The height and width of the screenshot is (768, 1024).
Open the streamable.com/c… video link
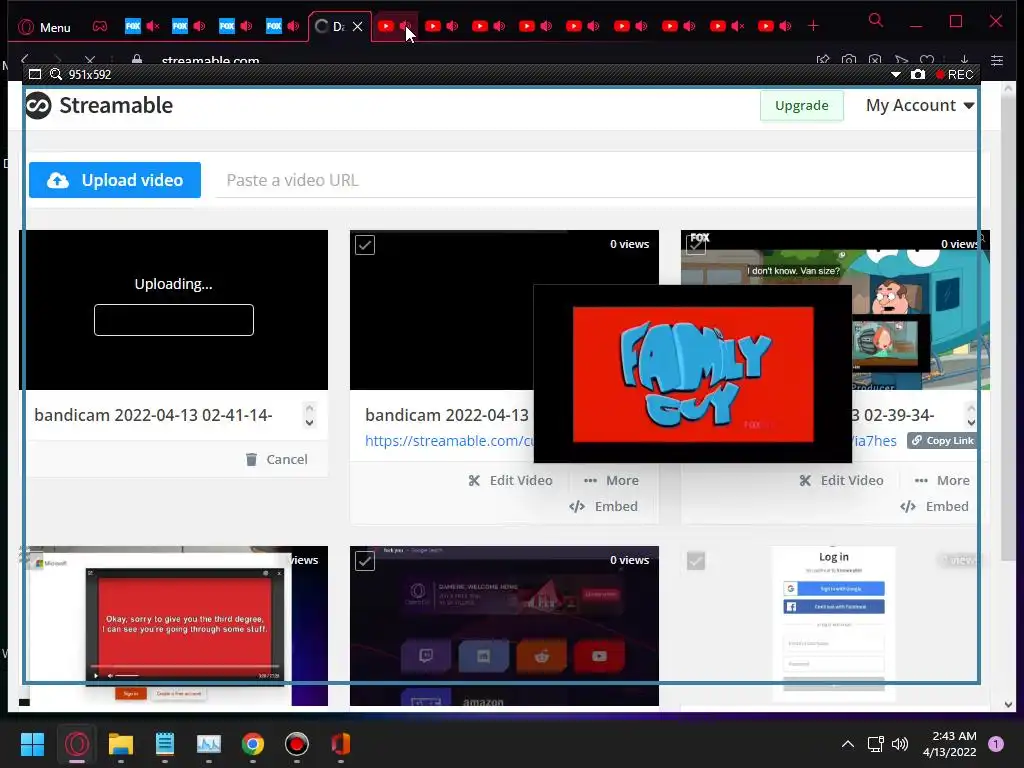click(x=449, y=441)
